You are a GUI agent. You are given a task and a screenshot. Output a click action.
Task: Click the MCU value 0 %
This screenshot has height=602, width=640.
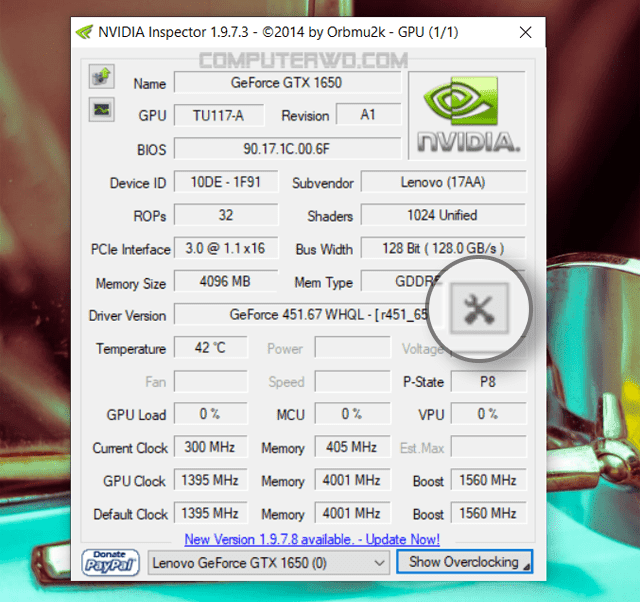pos(353,414)
